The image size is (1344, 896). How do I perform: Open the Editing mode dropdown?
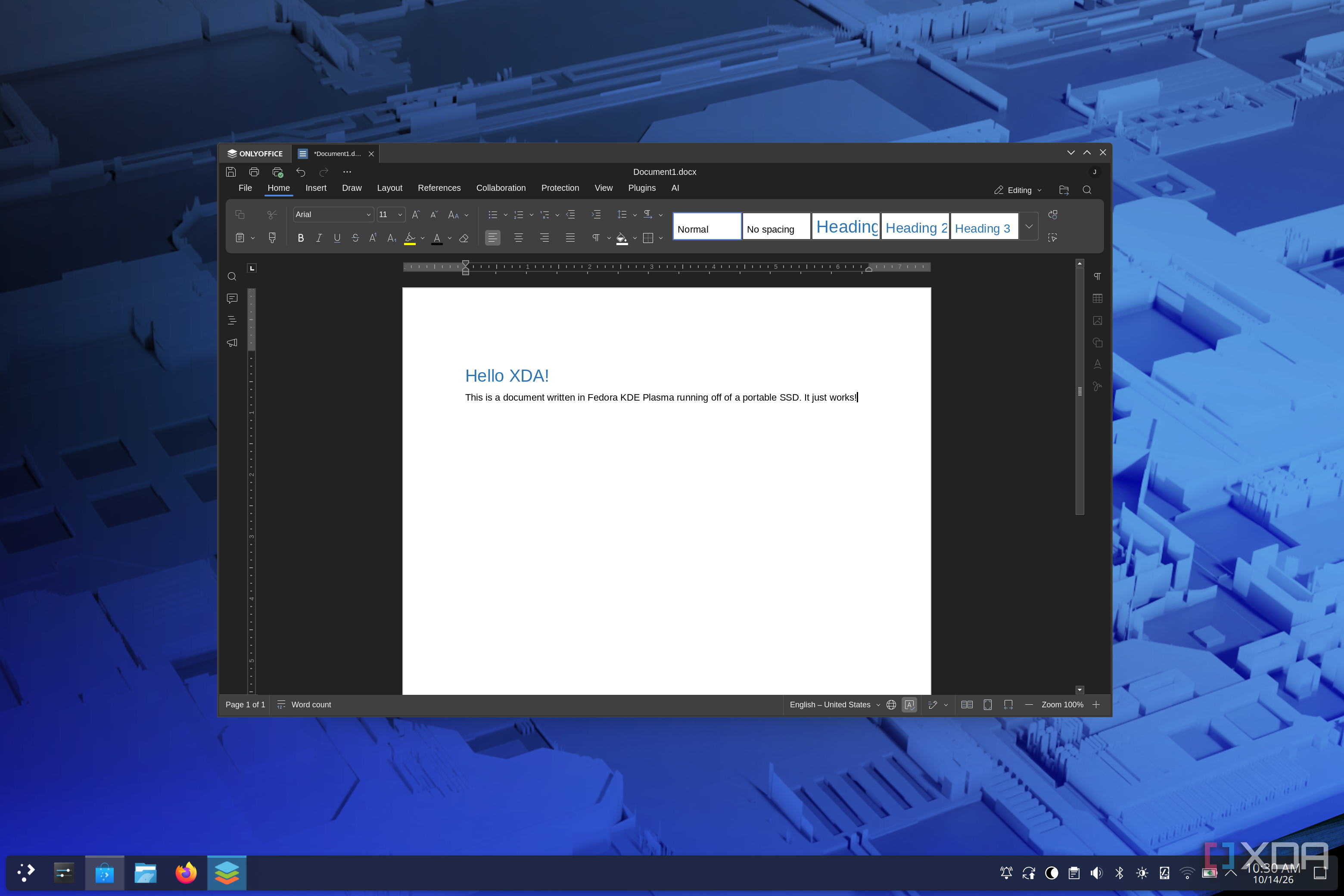tap(1018, 190)
